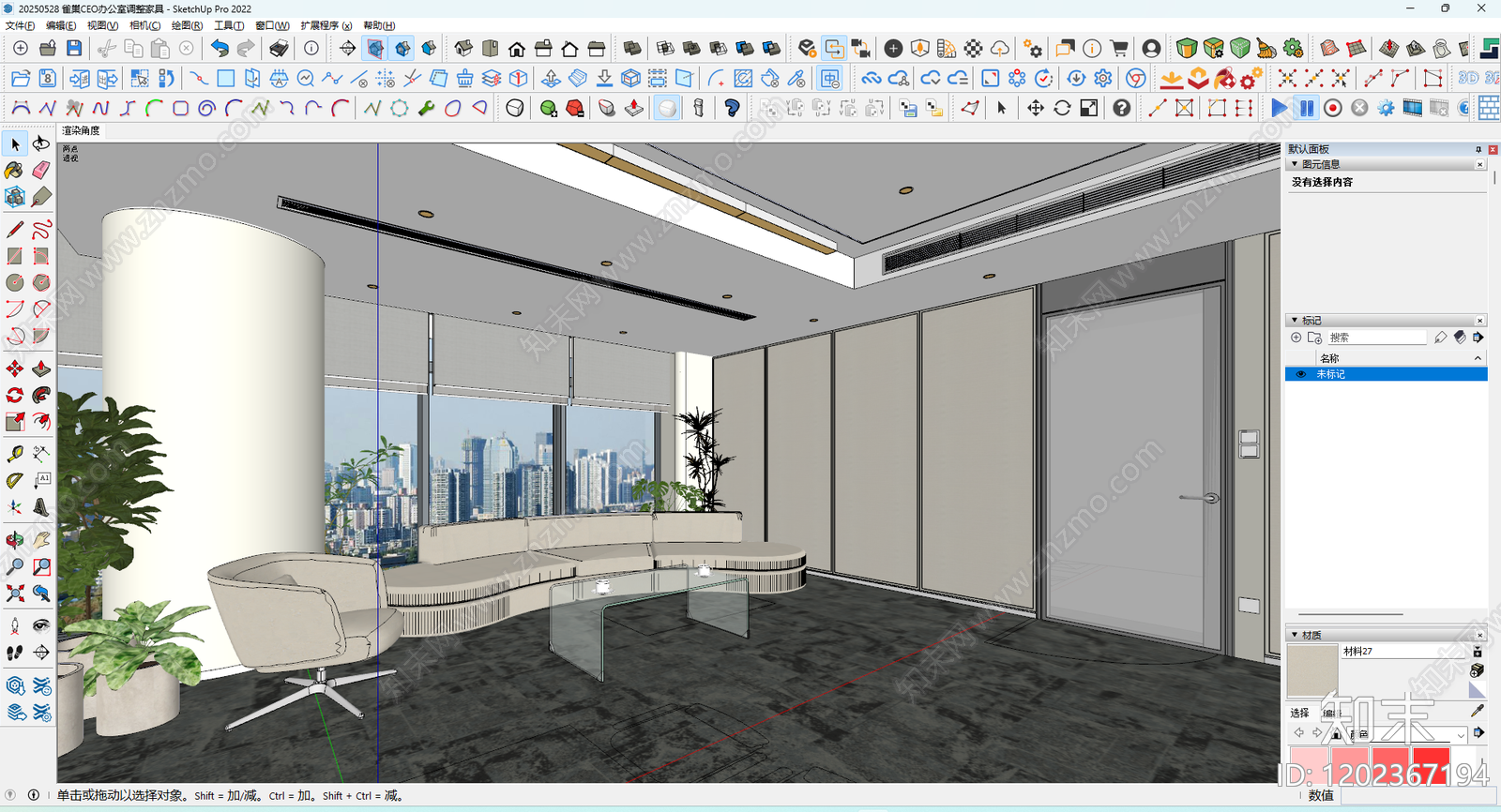Pick the Eraser tool
Image resolution: width=1501 pixels, height=812 pixels.
point(41,170)
